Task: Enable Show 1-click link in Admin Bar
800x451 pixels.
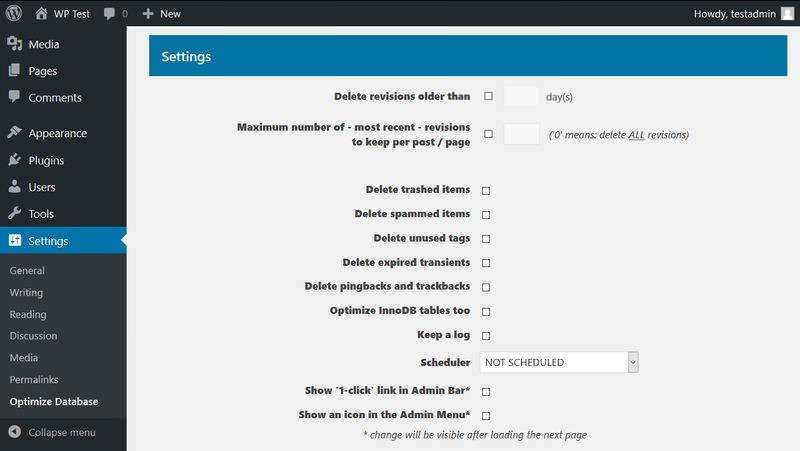Action: click(486, 391)
